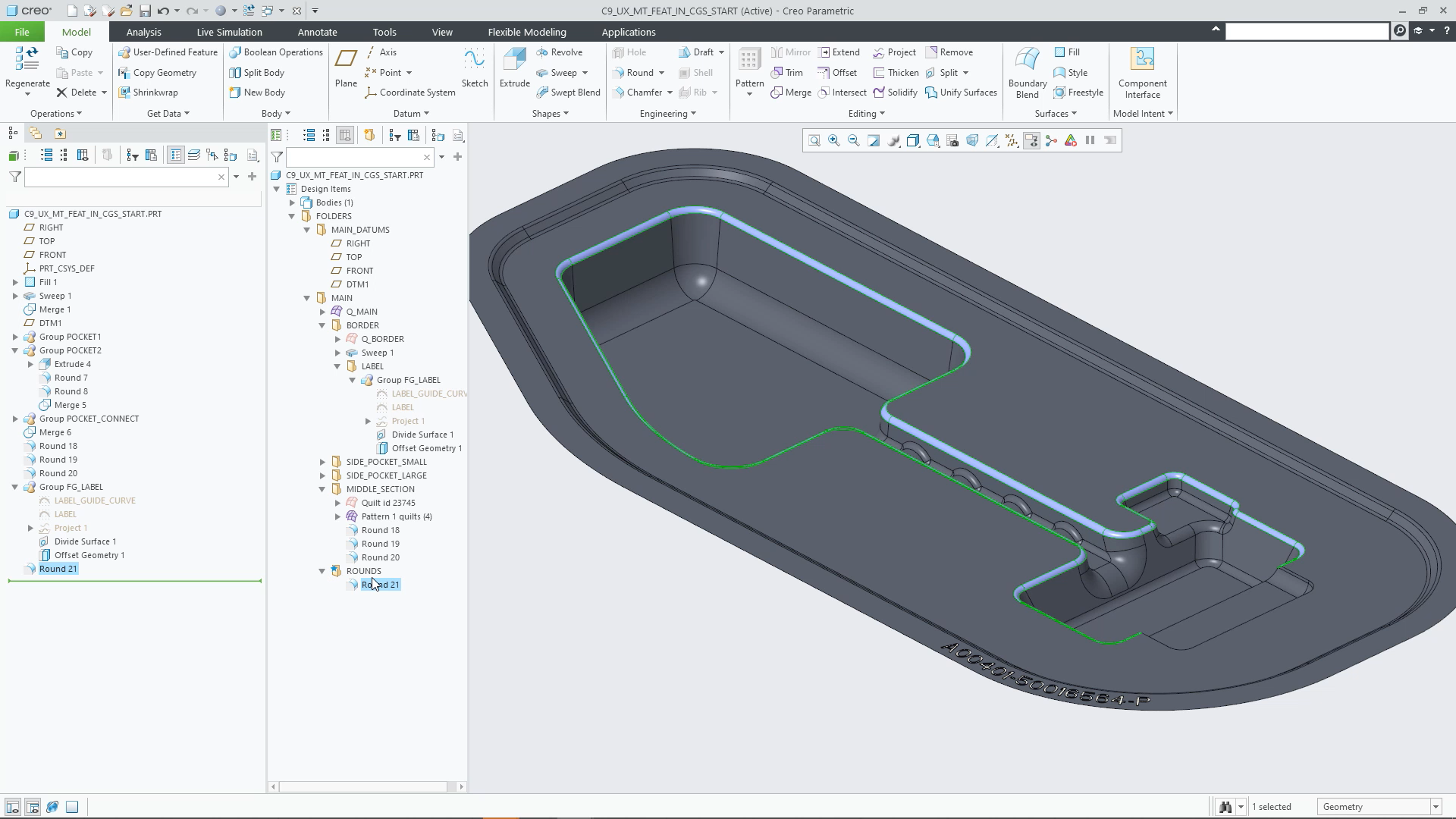Click the Unify Surfaces button
This screenshot has width=1456, height=819.
coord(961,93)
